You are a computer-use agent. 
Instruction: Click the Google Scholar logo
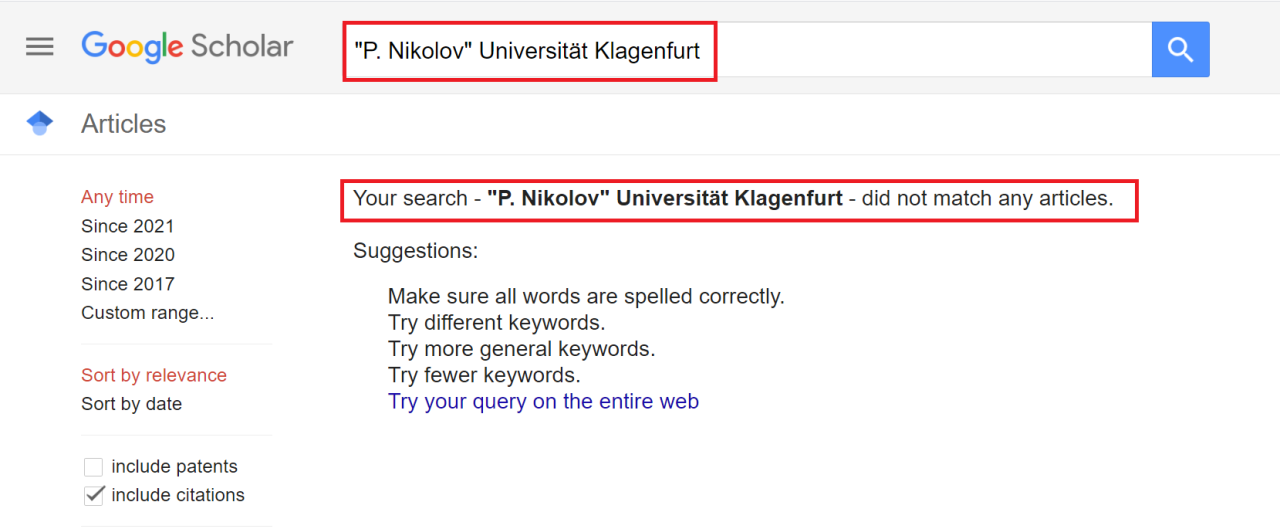[x=187, y=47]
